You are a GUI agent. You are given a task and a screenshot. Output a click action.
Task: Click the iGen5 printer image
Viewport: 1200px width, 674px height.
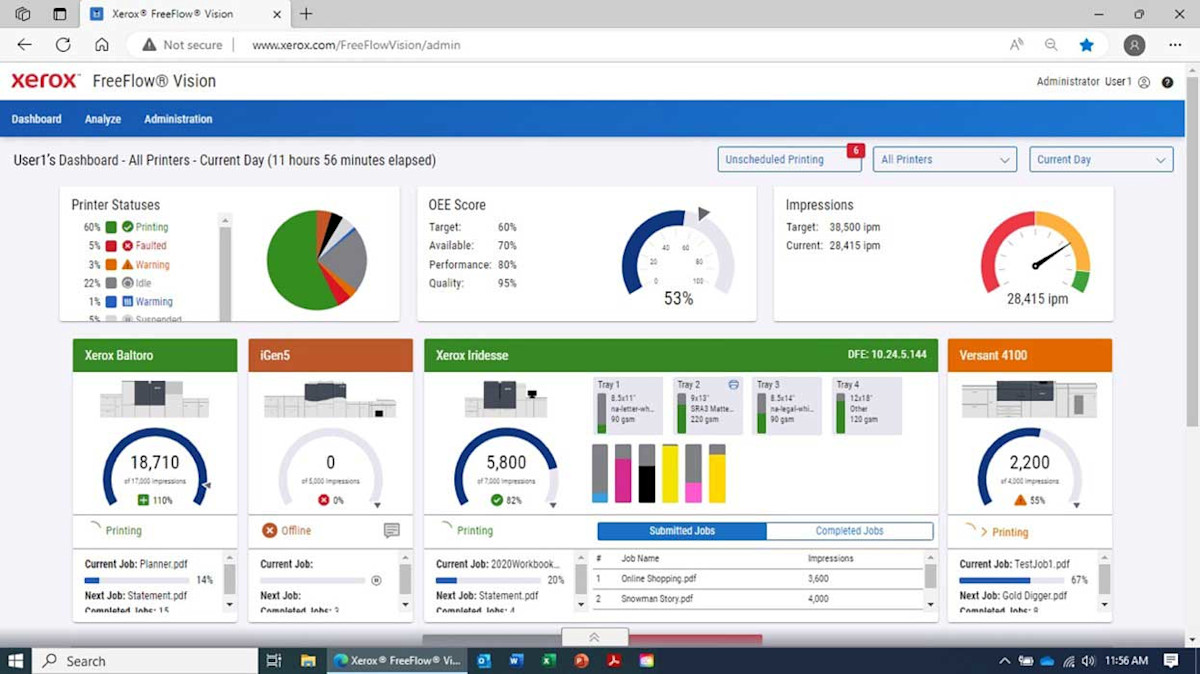click(x=330, y=398)
